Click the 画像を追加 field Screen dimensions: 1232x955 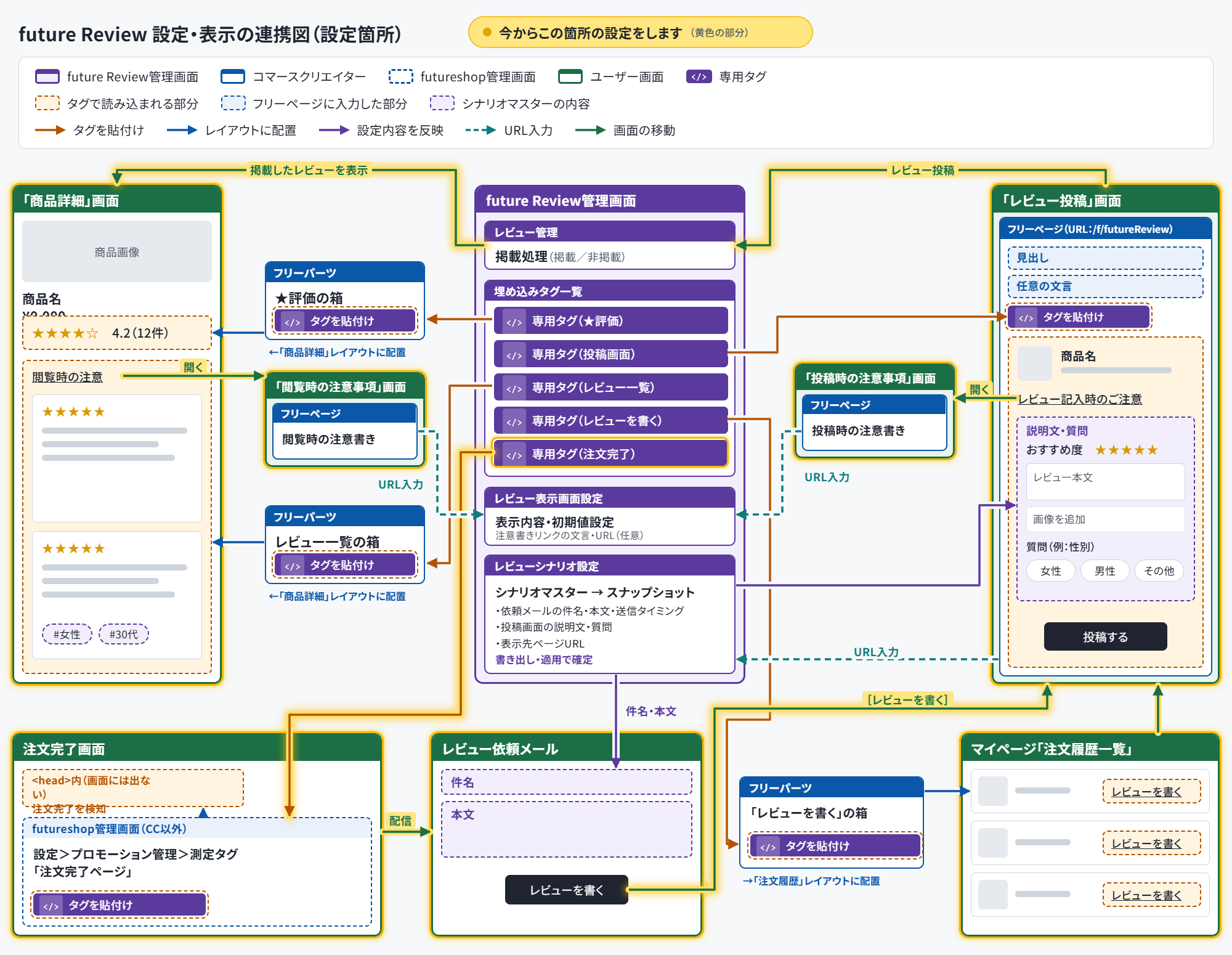pos(1105,519)
